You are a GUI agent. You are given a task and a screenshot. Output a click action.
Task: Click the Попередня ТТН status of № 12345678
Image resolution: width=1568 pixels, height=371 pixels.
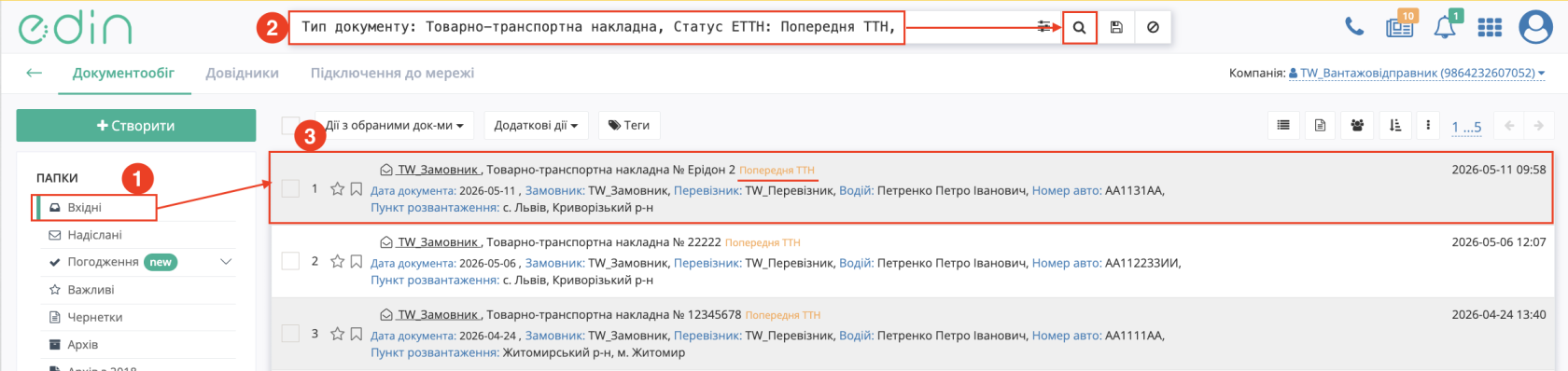783,315
